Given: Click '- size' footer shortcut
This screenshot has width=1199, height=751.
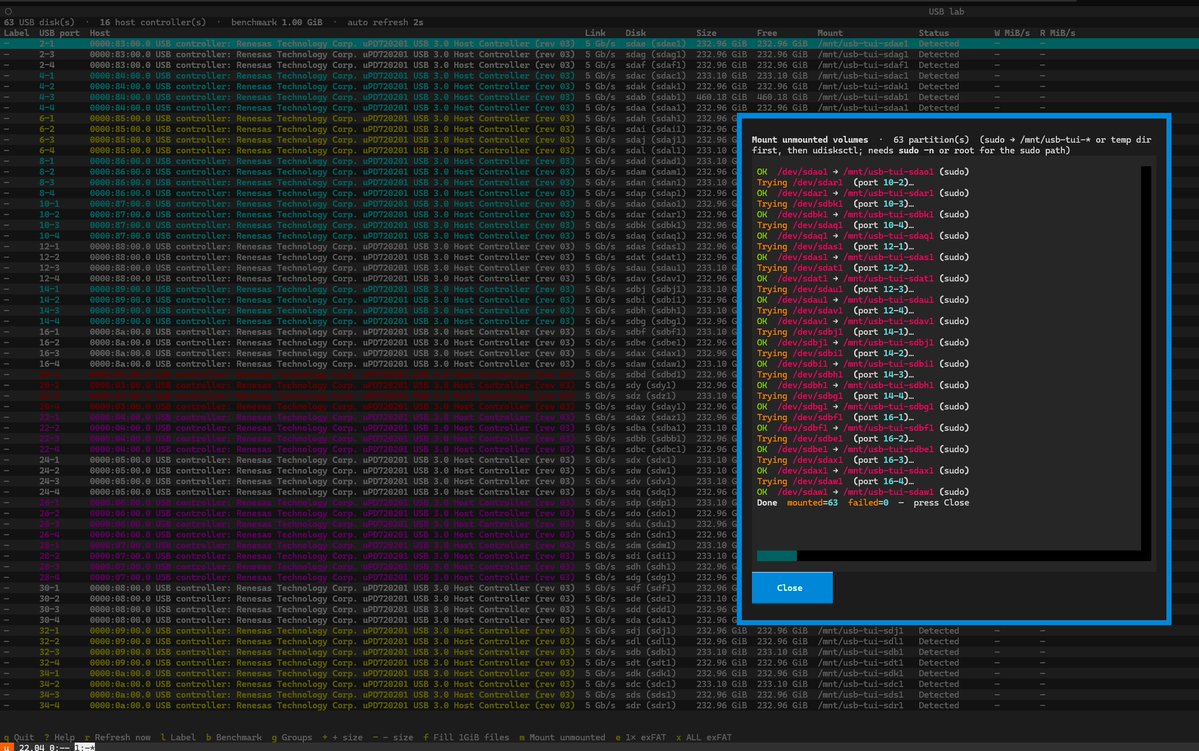Looking at the screenshot, I should point(393,737).
